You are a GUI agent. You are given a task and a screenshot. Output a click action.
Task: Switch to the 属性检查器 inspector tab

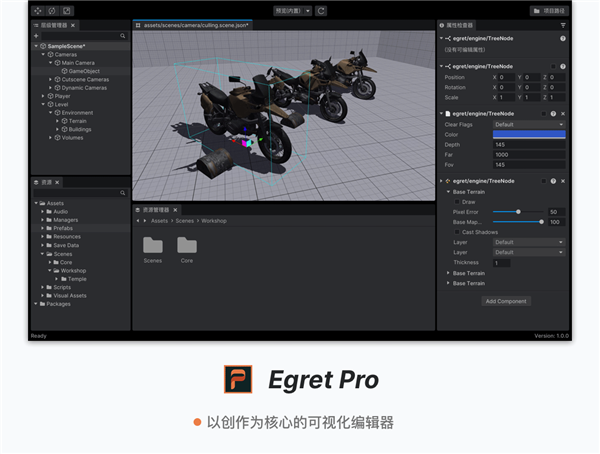(457, 25)
